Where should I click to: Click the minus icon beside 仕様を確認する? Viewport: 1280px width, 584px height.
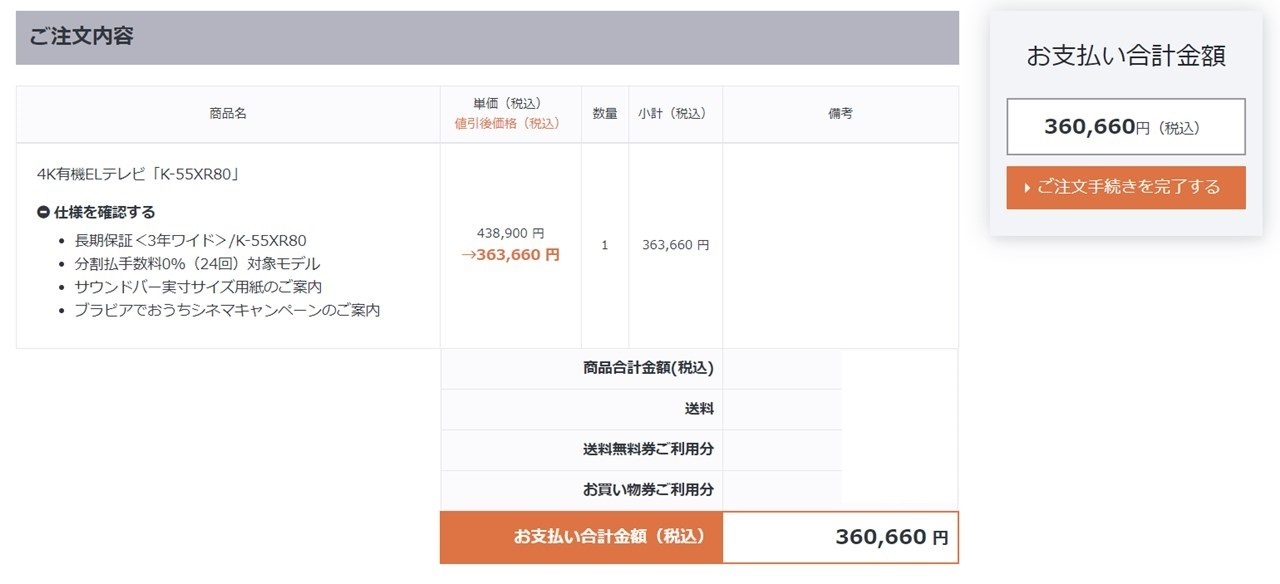pyautogui.click(x=43, y=212)
